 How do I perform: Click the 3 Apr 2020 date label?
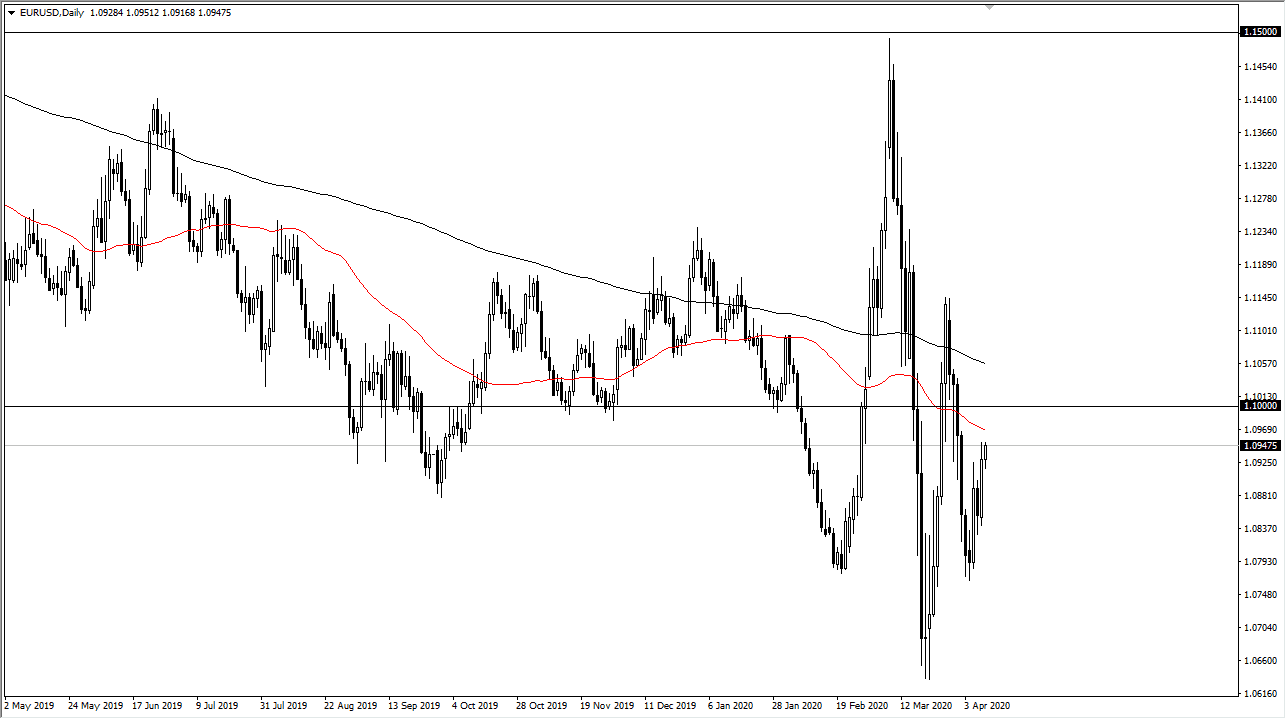click(986, 706)
